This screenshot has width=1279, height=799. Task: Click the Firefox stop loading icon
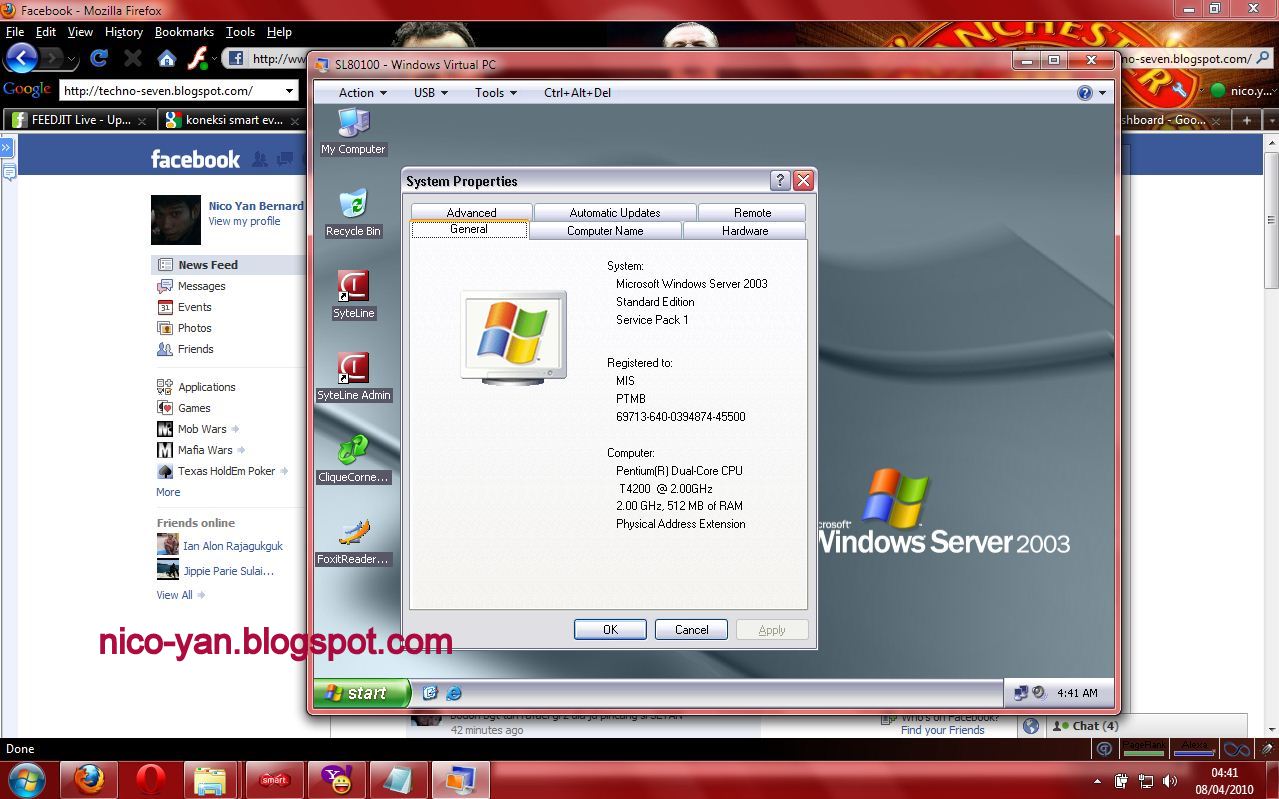coord(132,58)
